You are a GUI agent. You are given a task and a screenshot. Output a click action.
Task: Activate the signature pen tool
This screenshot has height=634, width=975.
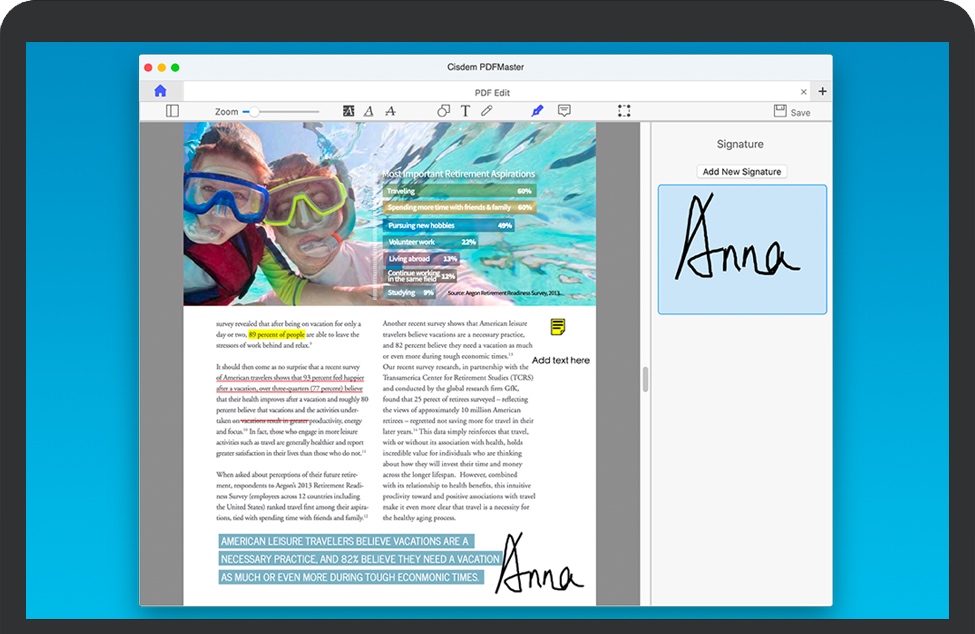[x=537, y=111]
